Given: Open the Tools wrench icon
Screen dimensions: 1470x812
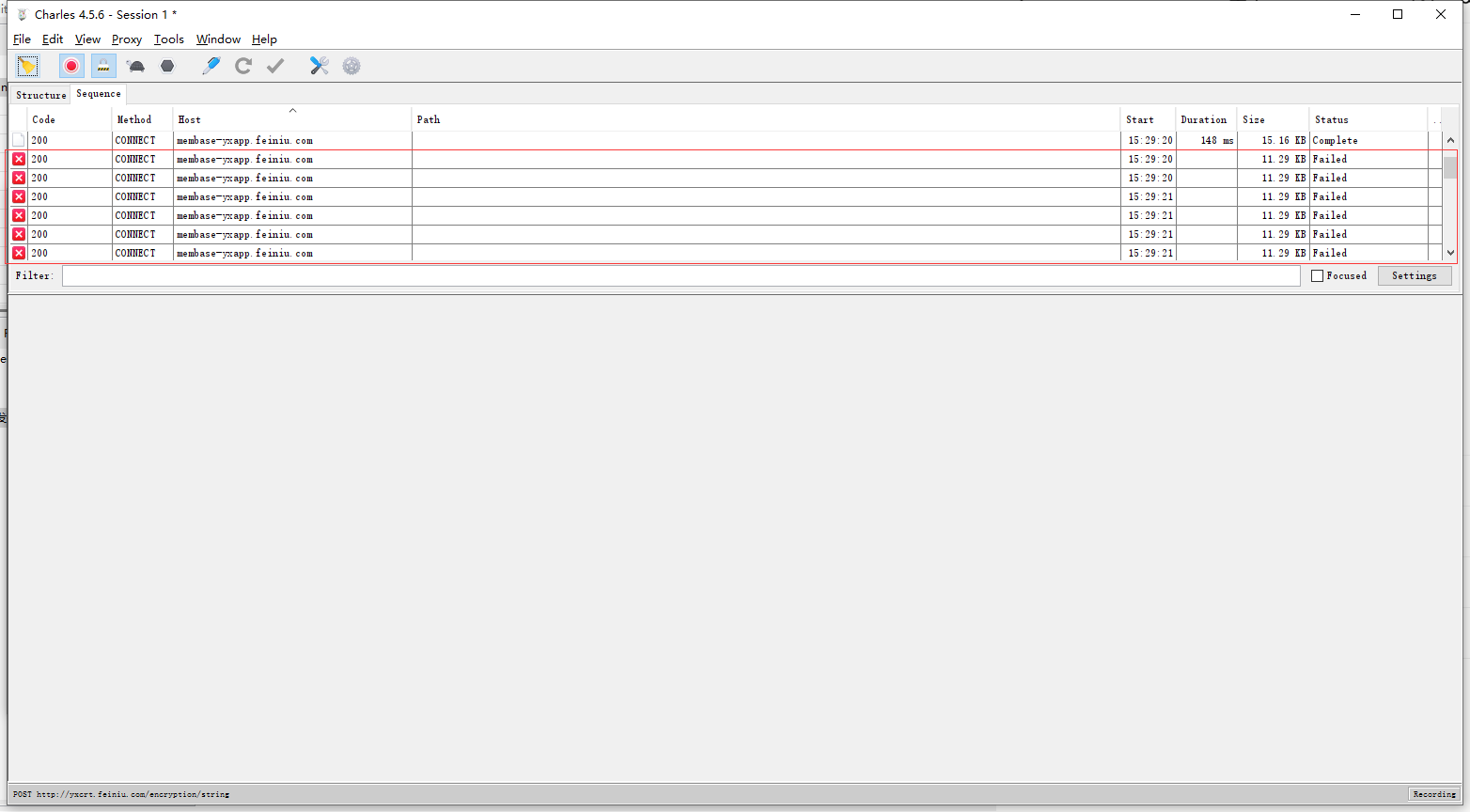Looking at the screenshot, I should click(320, 66).
